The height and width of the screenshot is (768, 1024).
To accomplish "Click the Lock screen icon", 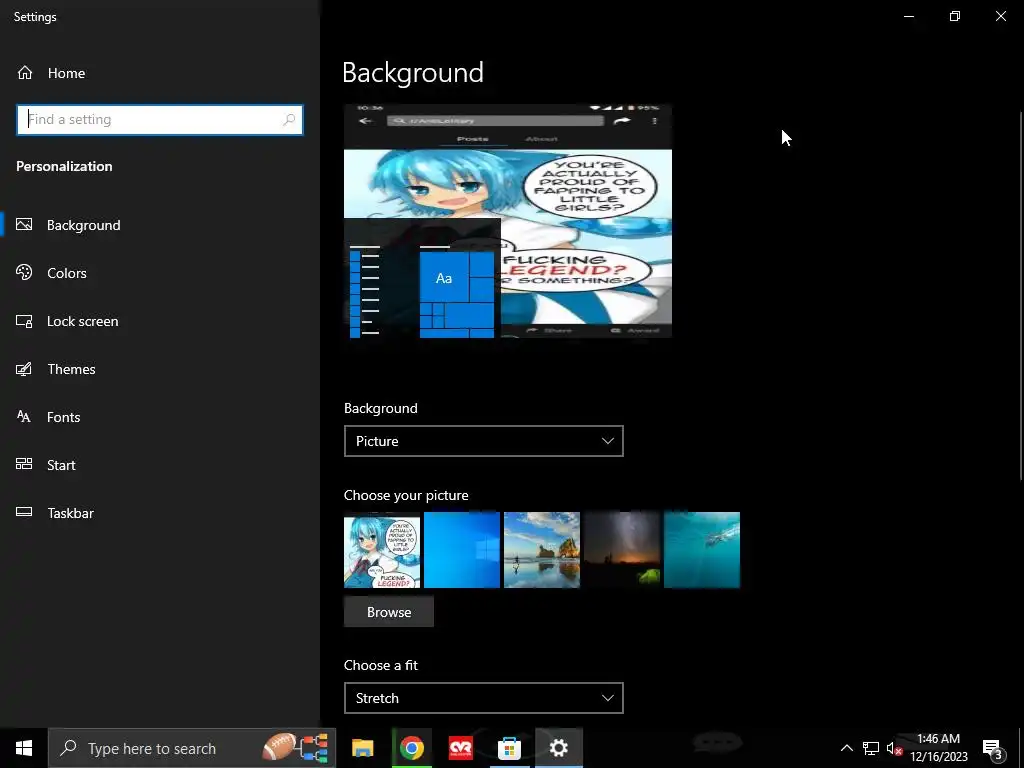I will 24,321.
